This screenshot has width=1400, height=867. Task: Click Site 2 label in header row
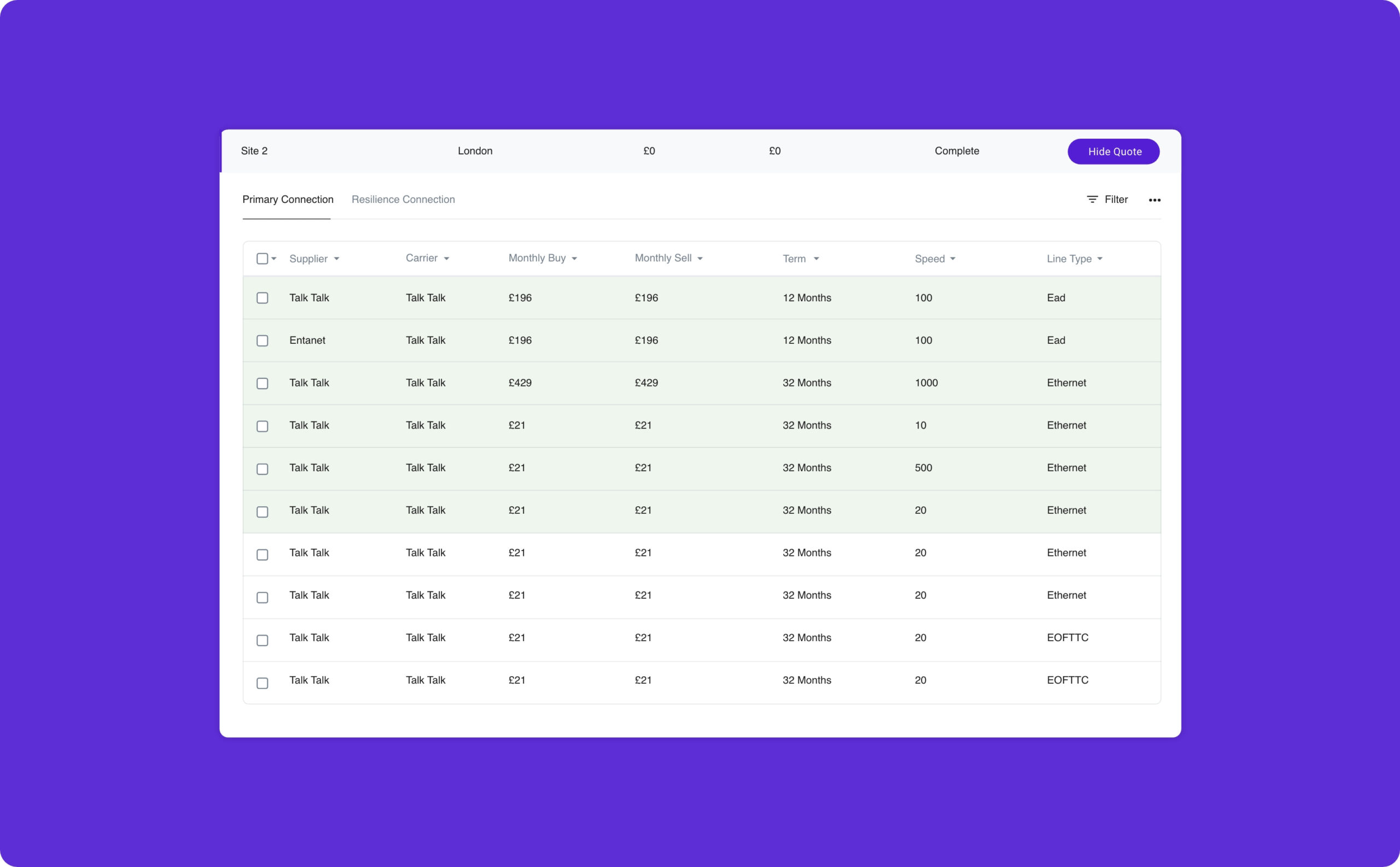click(x=254, y=151)
